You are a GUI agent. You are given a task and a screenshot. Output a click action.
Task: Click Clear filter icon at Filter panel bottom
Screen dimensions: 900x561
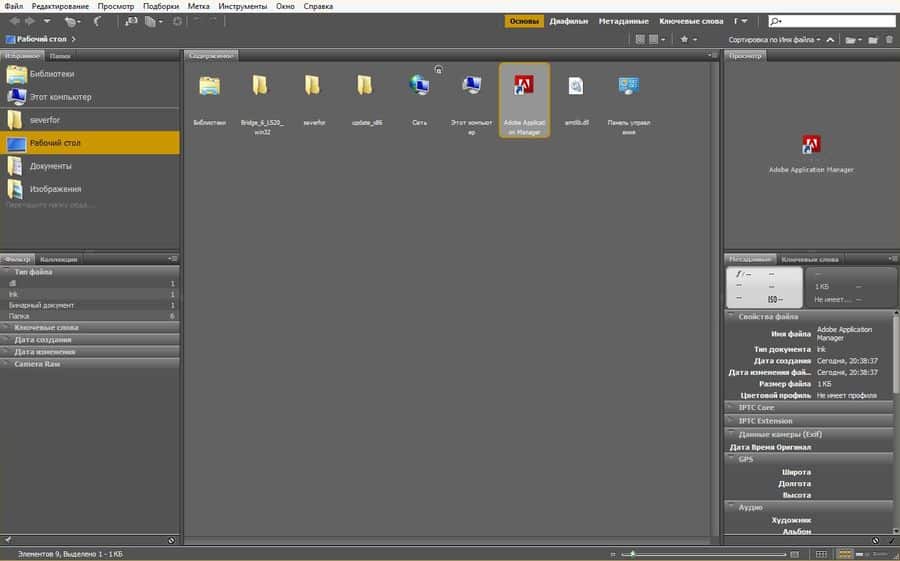click(171, 540)
